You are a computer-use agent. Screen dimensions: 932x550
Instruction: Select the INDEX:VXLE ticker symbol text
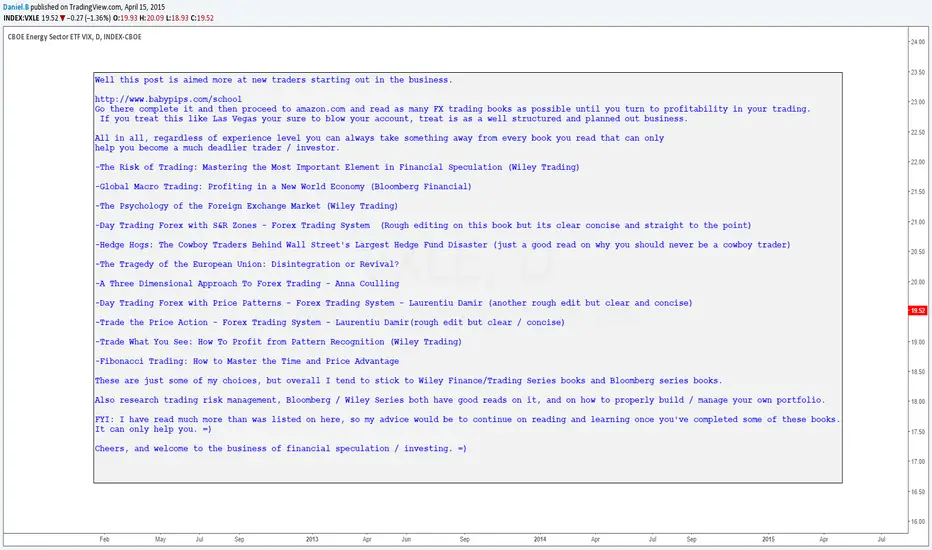(21, 18)
